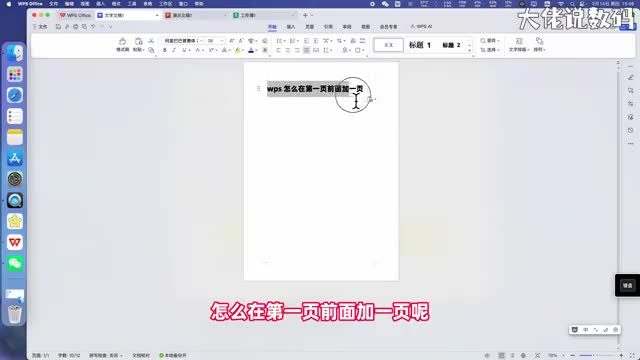Screen dimensions: 640x360
Task: Toggle underline formatting
Action: [x=184, y=50]
